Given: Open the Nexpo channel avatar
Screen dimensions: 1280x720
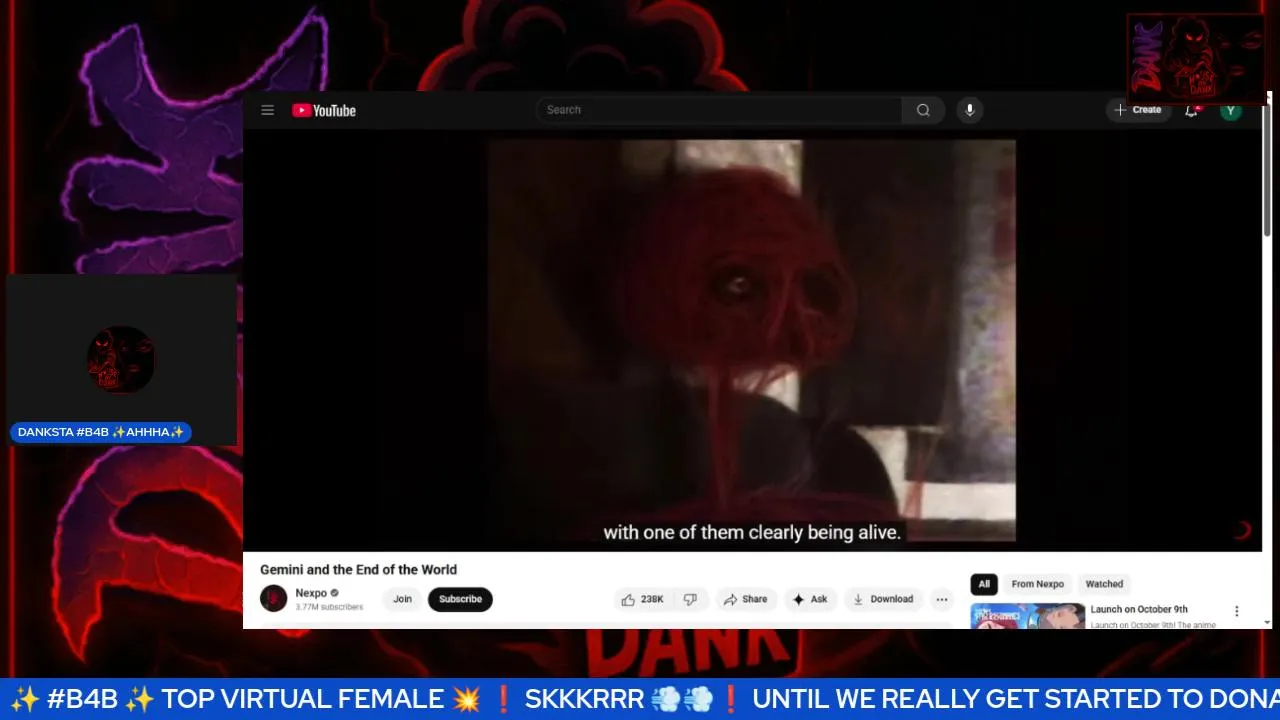Looking at the screenshot, I should click(x=274, y=599).
